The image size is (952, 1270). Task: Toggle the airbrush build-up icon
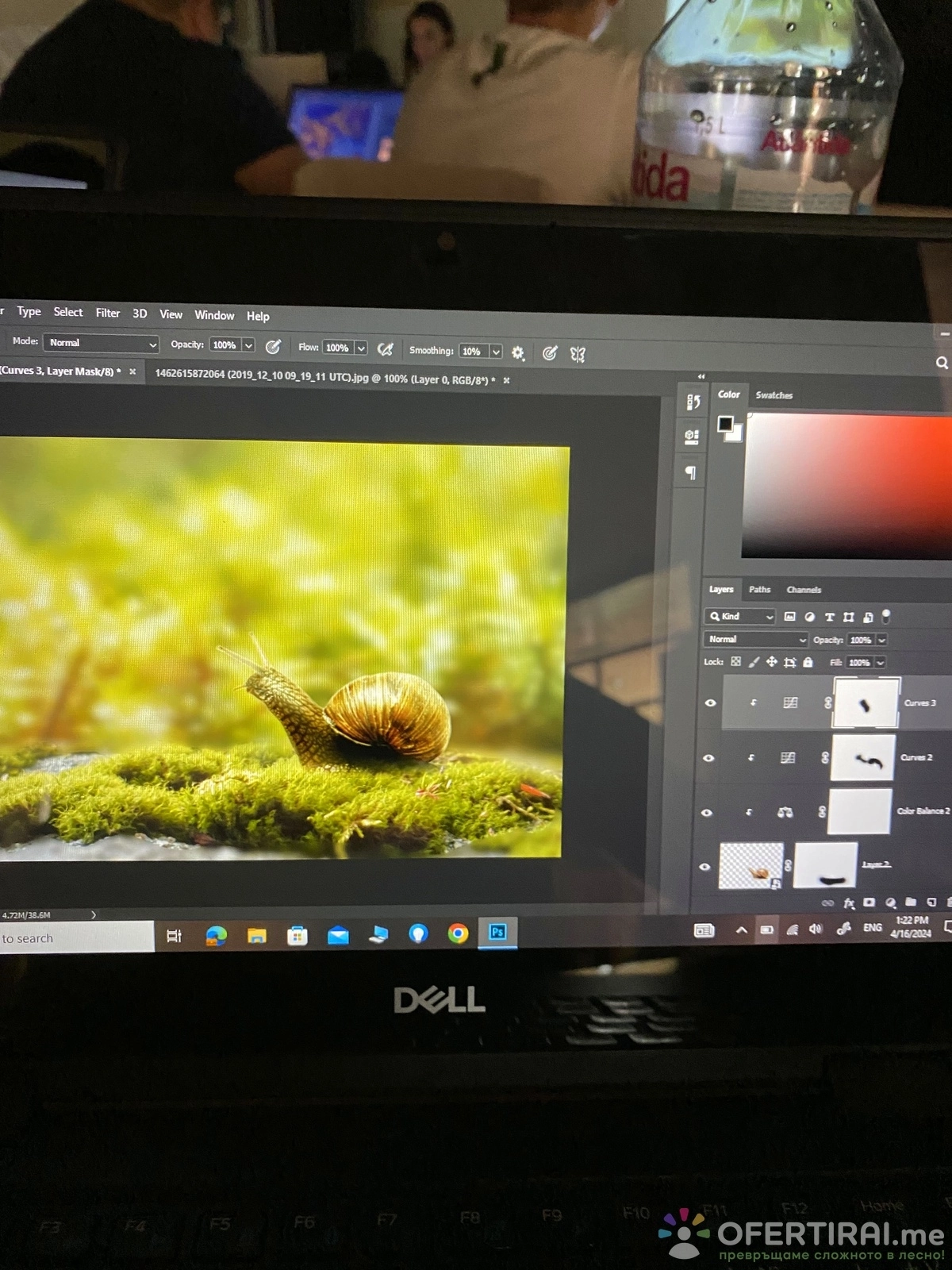(386, 349)
